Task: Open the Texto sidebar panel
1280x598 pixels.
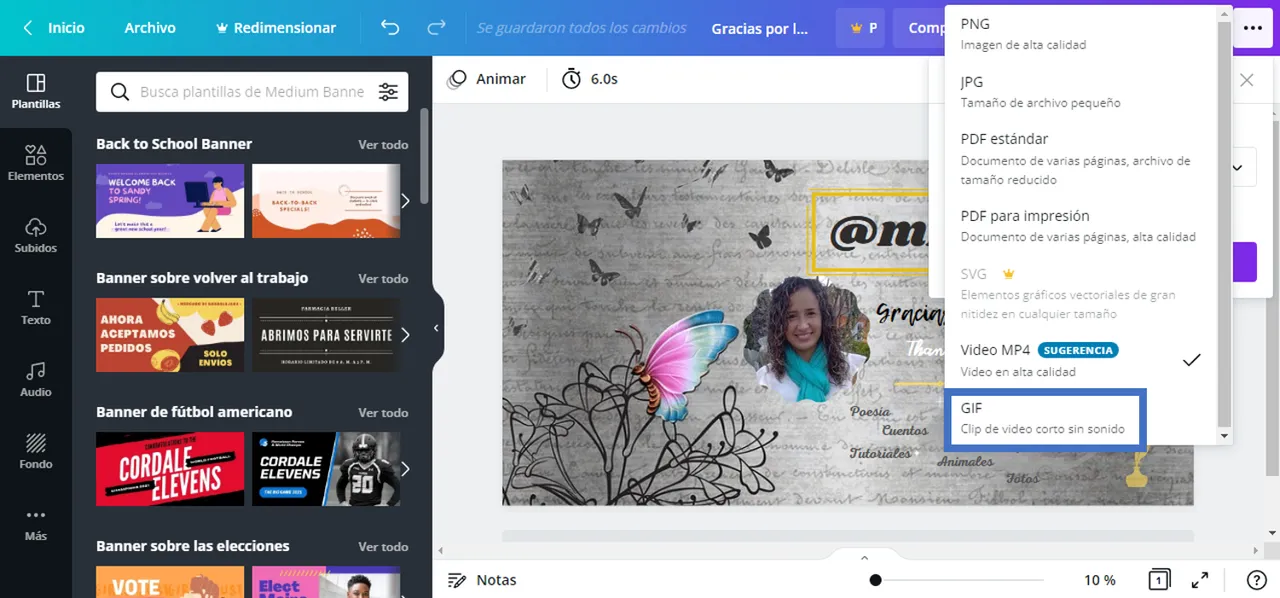Action: [x=36, y=307]
